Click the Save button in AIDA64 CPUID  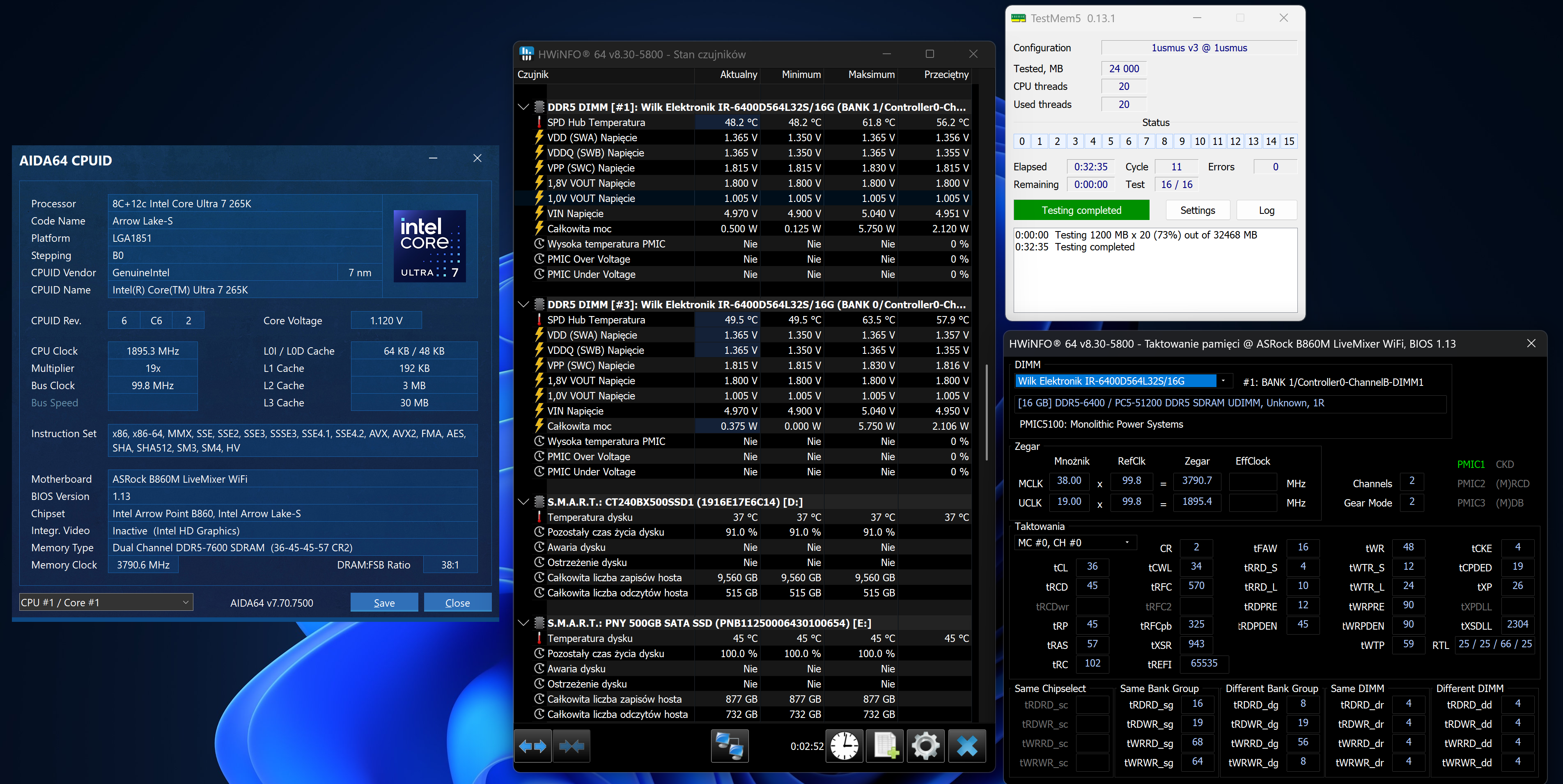tap(384, 603)
